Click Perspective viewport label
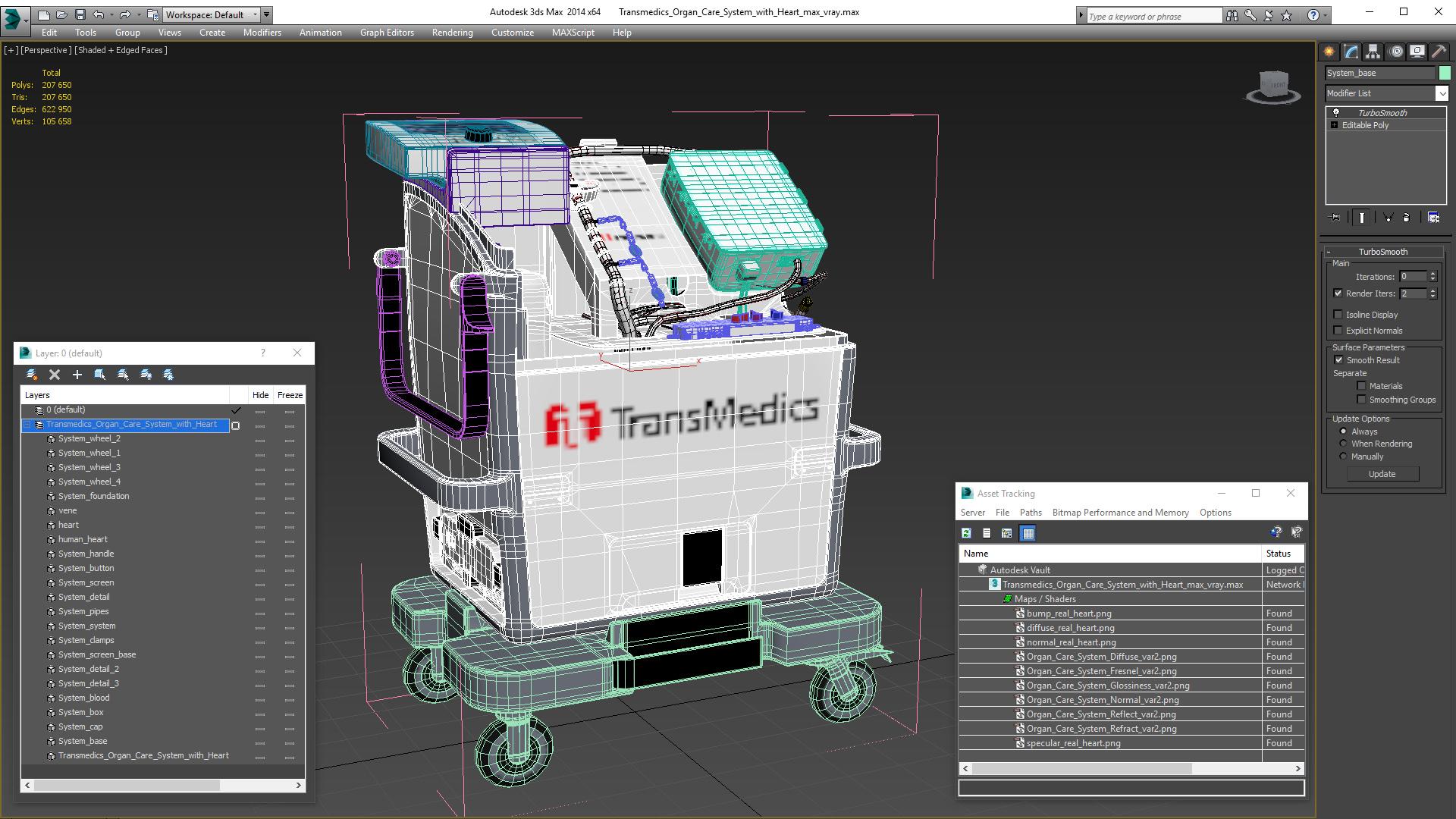1456x819 pixels. (x=45, y=50)
